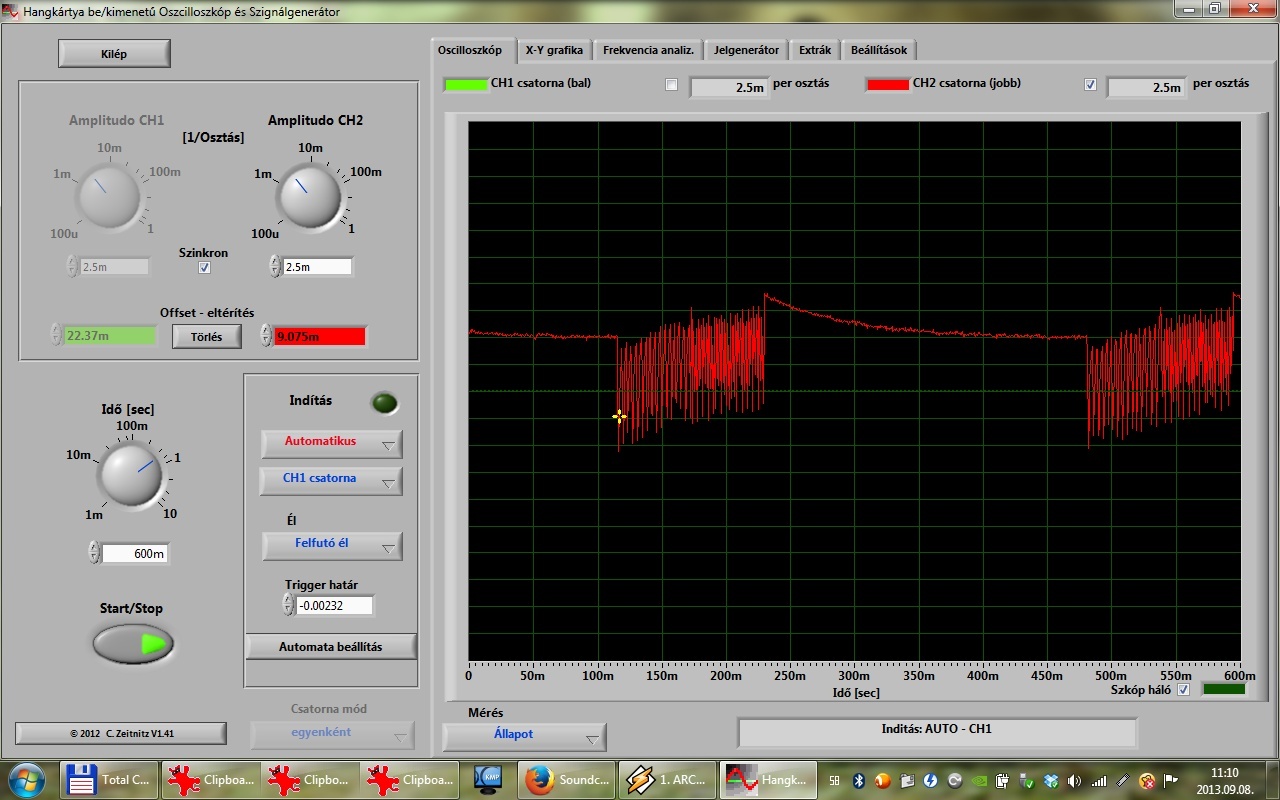
Task: Toggle the Szkóp háló grid checkbox
Action: tap(1184, 689)
